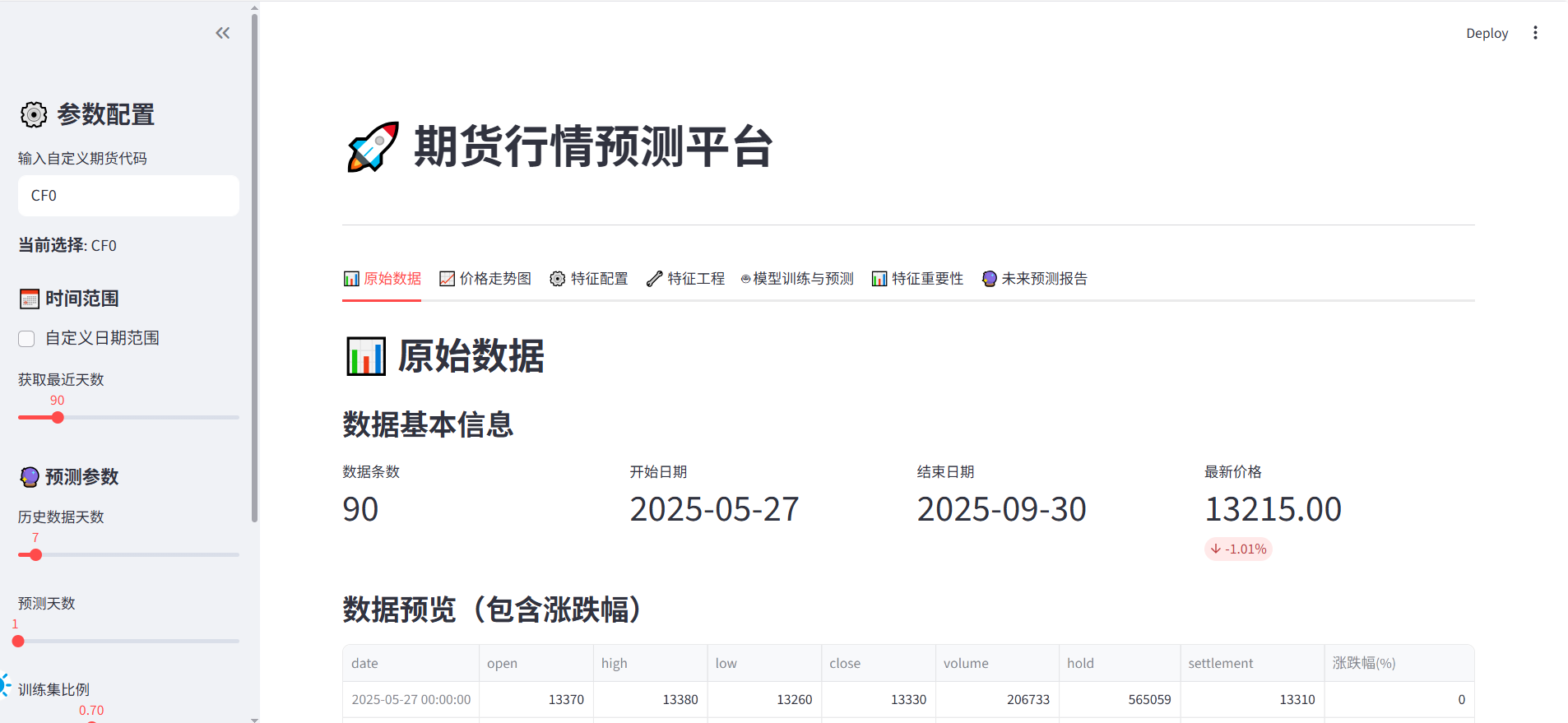Screen dimensions: 1568x723
Task: Click the down-arrow icon in the -1.01% badge
Action: [1215, 549]
